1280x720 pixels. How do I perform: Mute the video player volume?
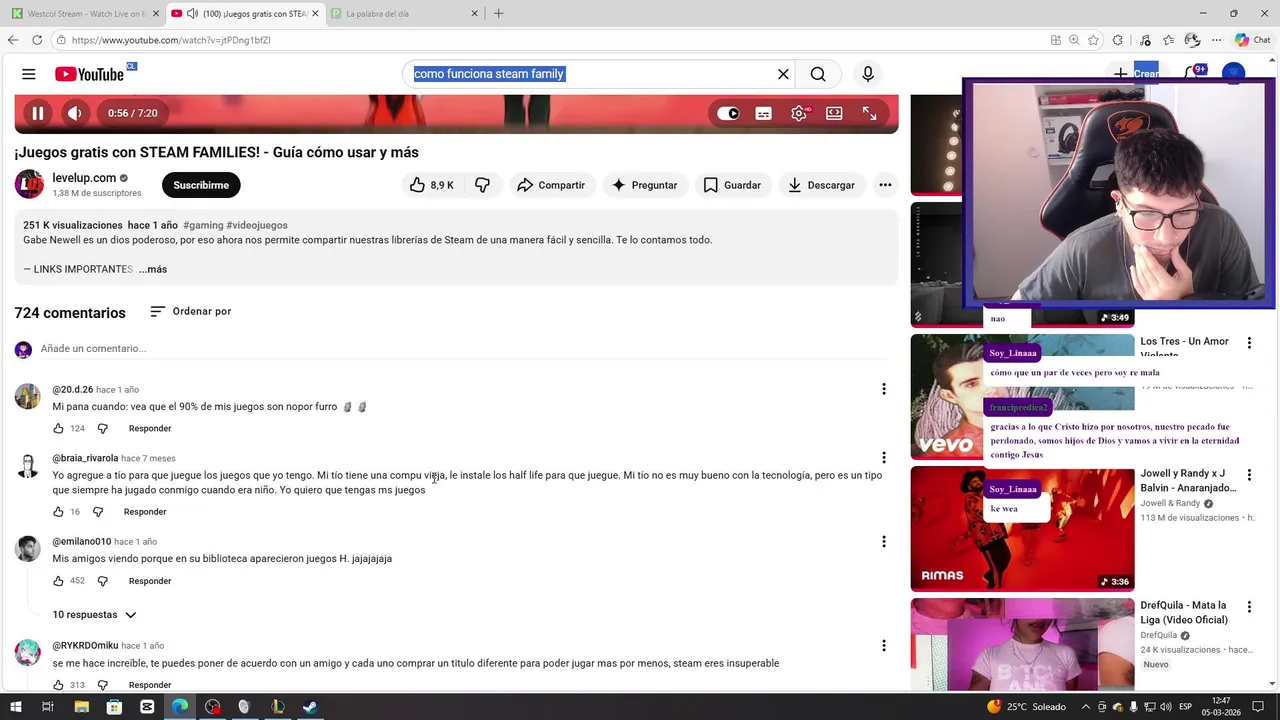[75, 113]
